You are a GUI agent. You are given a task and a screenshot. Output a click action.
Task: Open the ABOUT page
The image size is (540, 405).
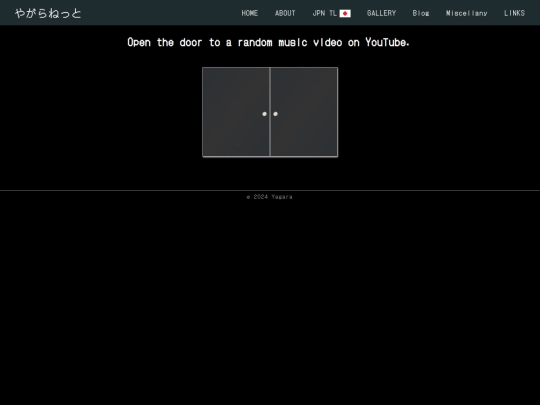(285, 13)
